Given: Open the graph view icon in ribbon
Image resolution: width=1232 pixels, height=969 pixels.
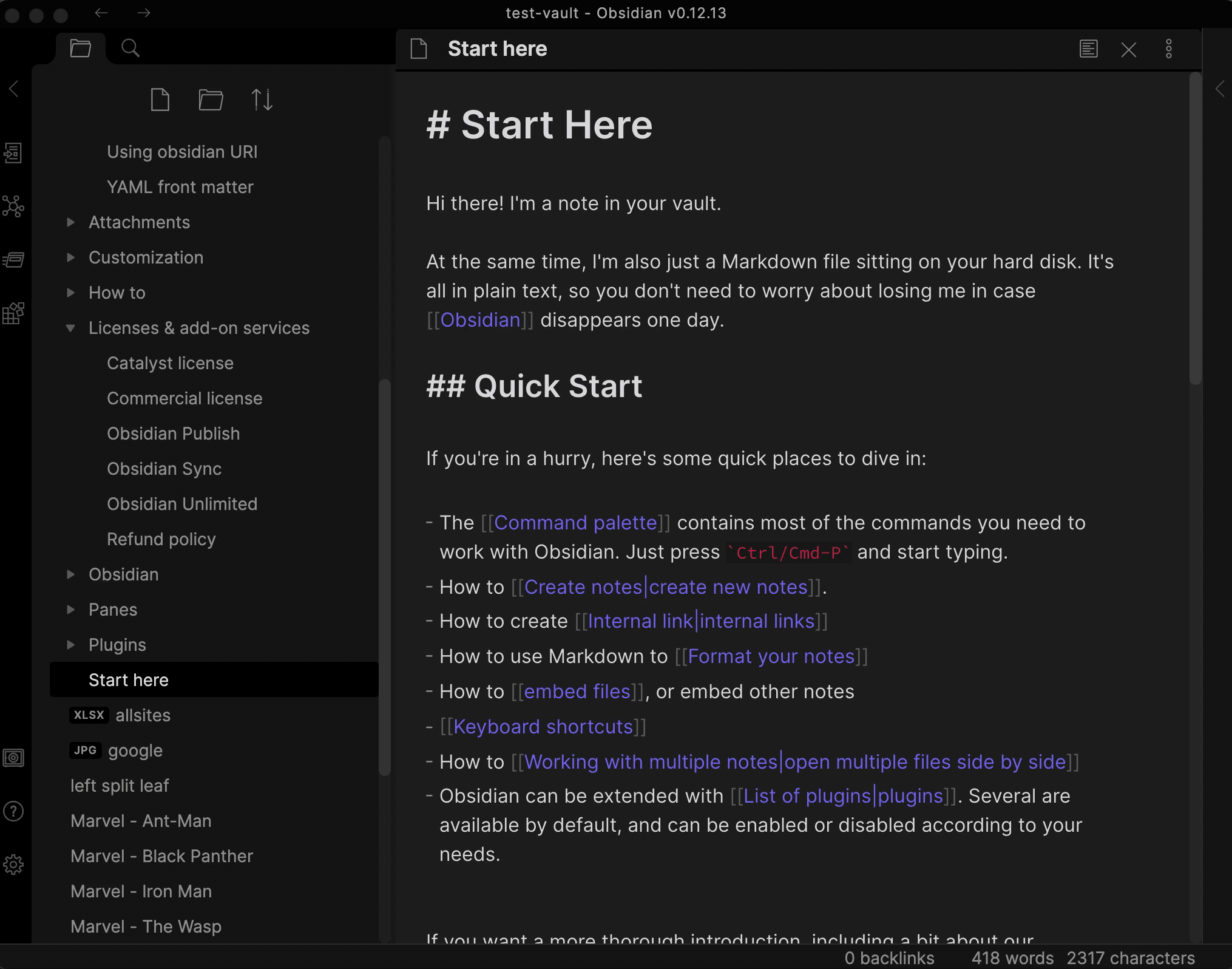Looking at the screenshot, I should (13, 206).
